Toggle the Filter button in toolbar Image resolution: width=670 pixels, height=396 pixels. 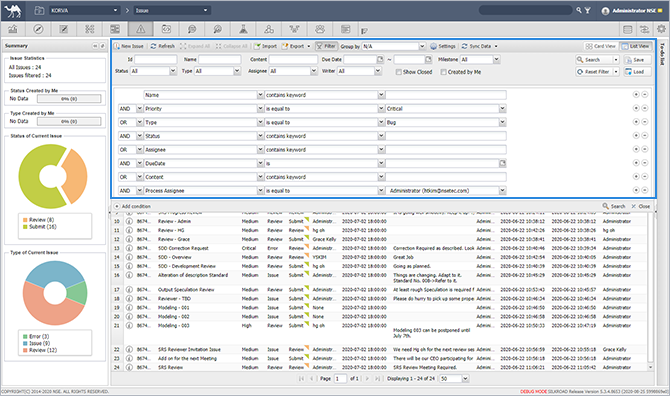click(326, 46)
